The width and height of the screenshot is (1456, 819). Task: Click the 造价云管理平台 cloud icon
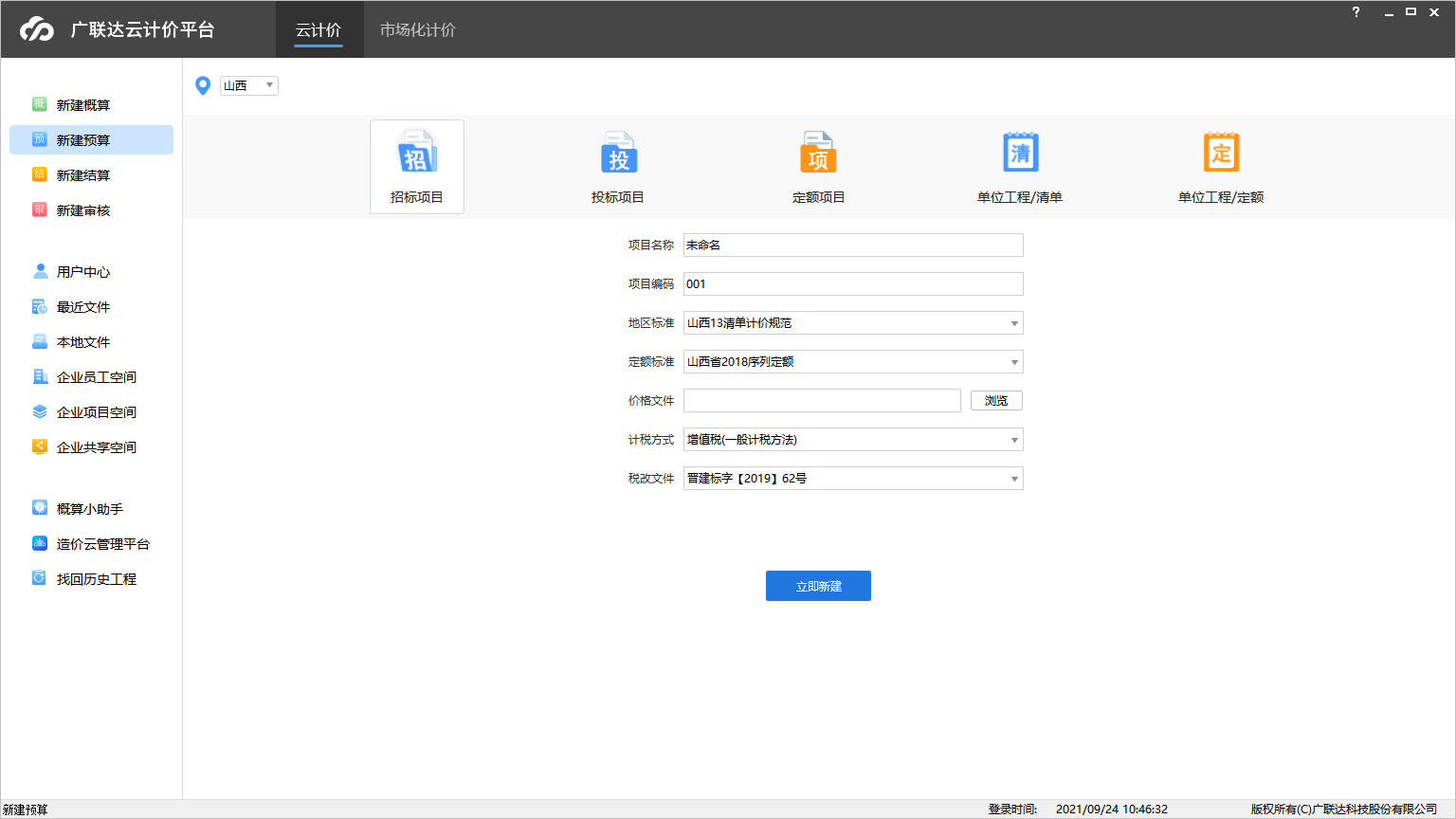pyautogui.click(x=40, y=543)
